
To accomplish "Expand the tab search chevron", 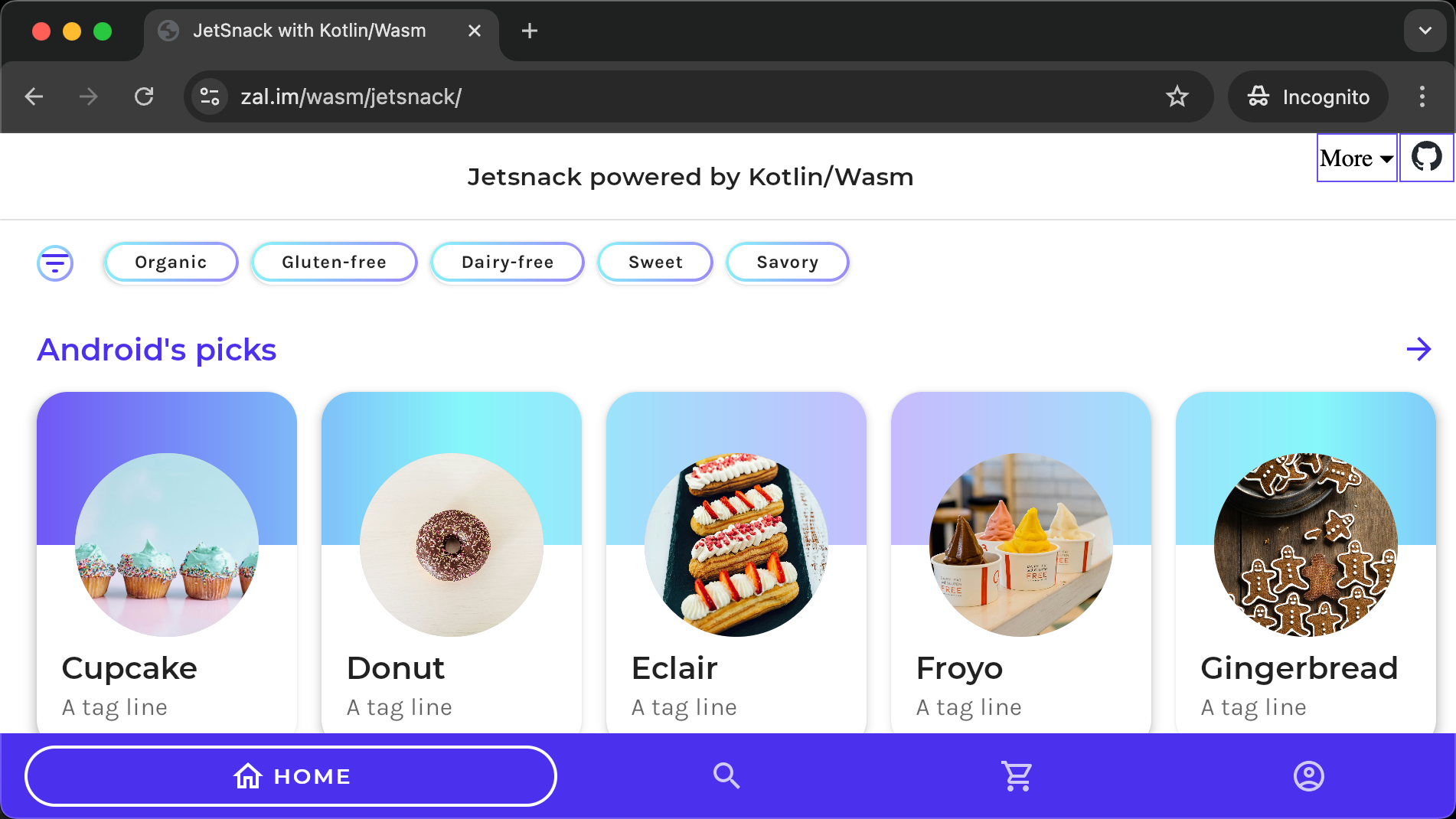I will point(1425,31).
